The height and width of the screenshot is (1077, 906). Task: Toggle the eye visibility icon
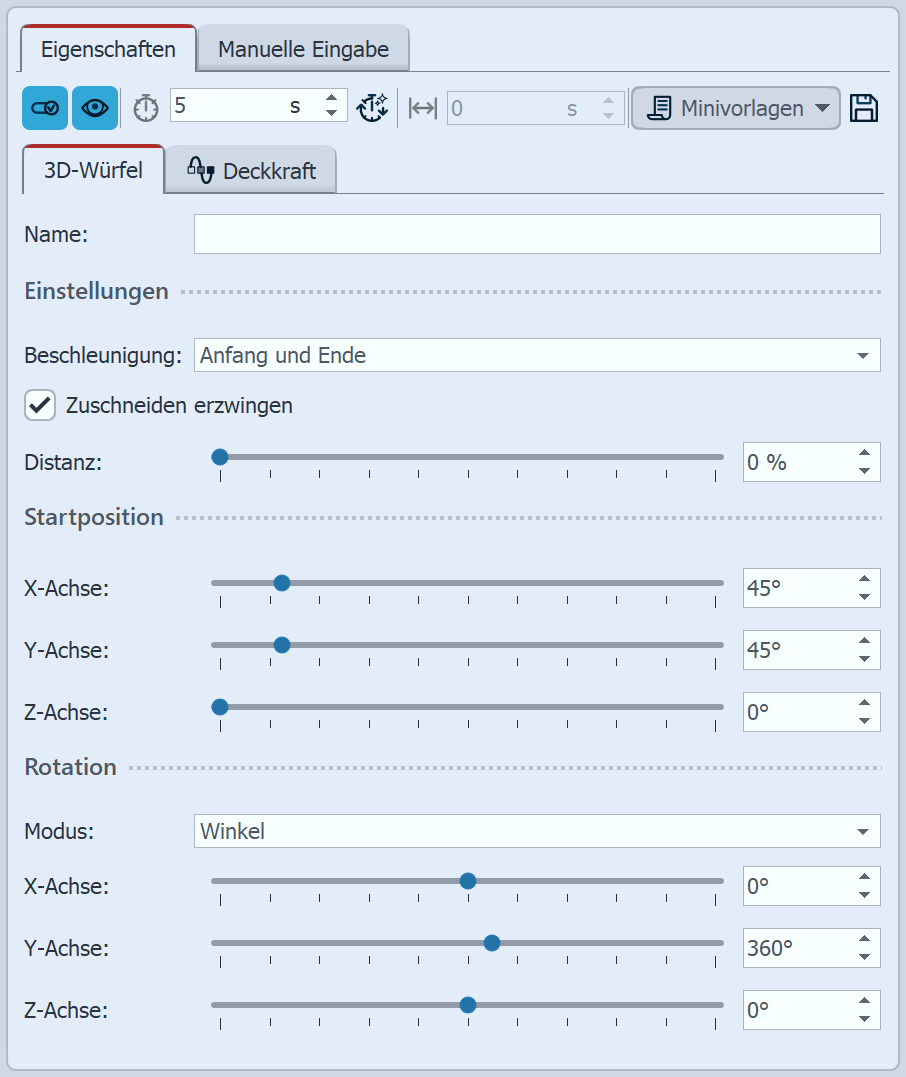click(95, 108)
